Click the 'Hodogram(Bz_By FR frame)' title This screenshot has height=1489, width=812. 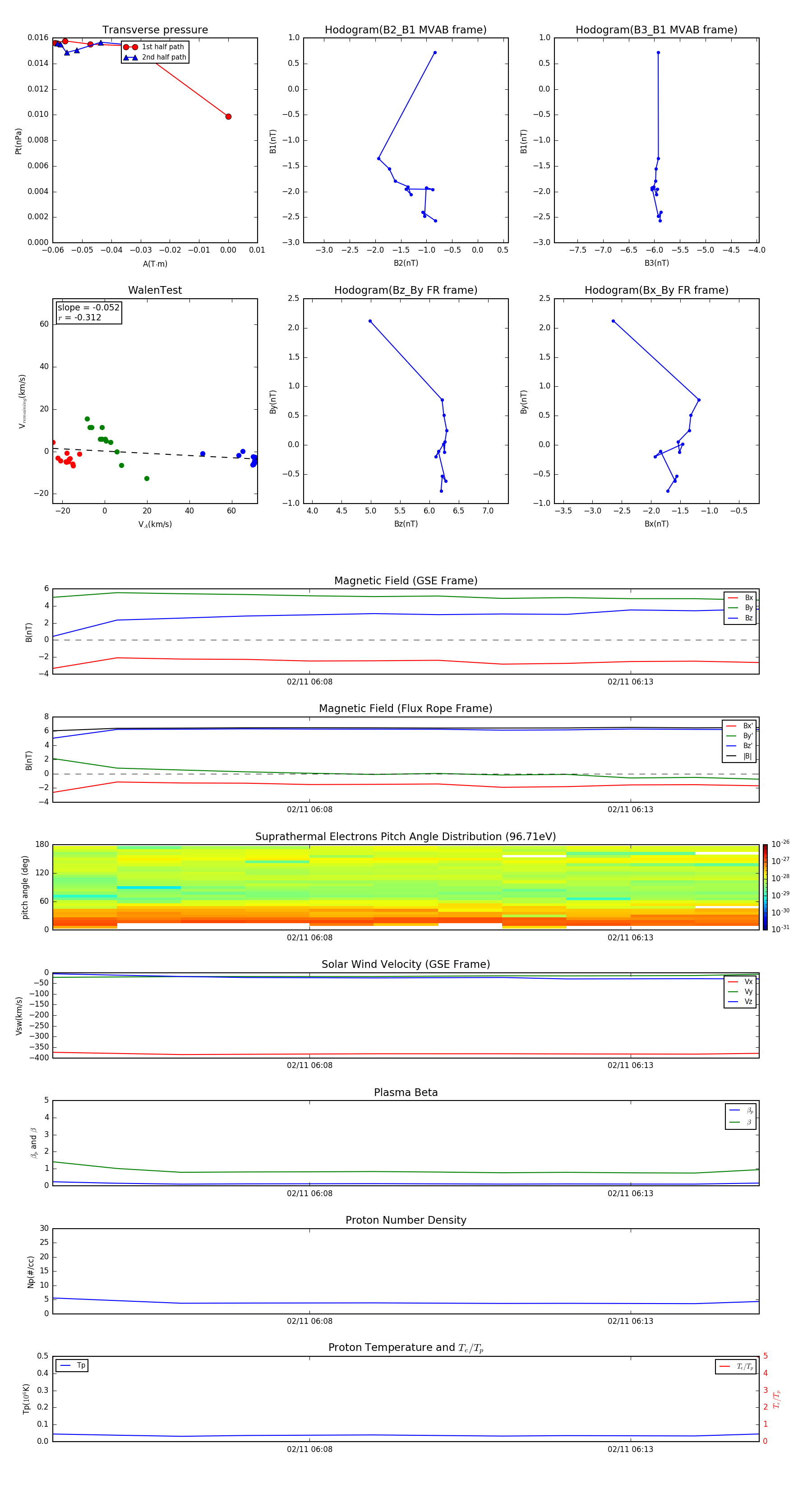pyautogui.click(x=406, y=290)
